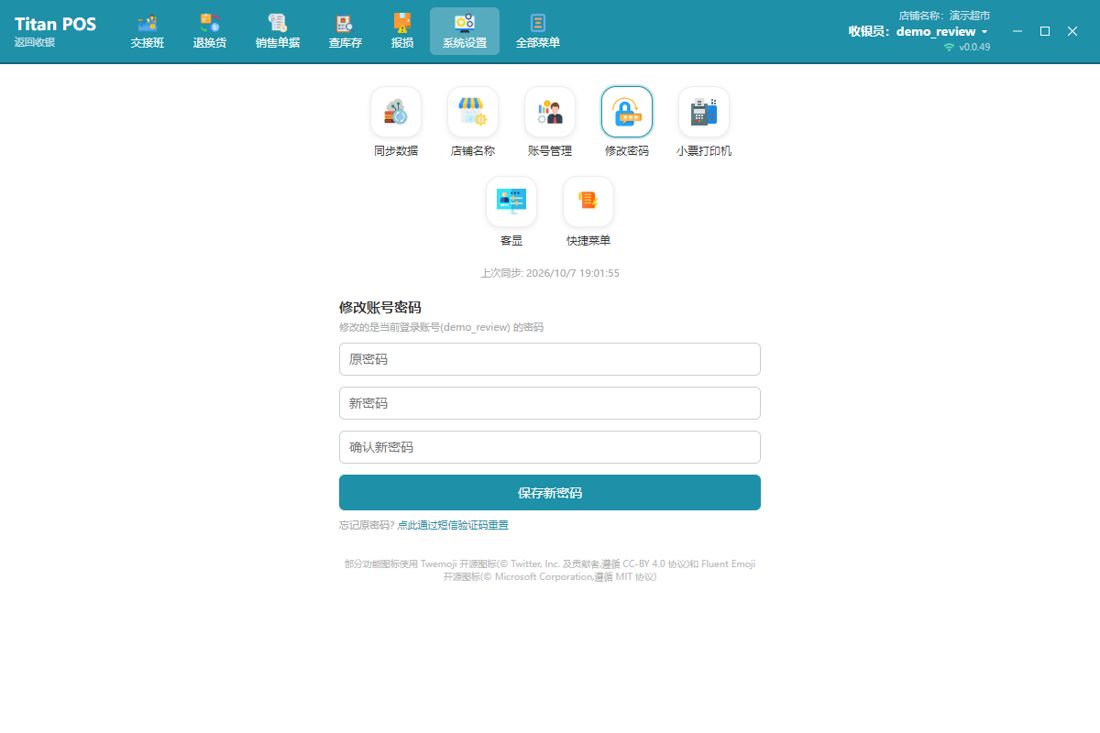Click the Titan POS logo title
This screenshot has height=733, width=1100.
55,24
